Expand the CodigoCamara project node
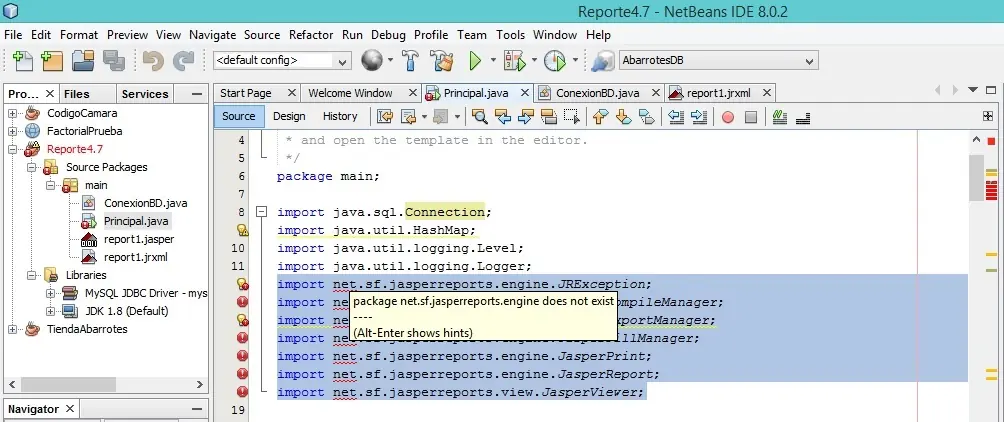Viewport: 1004px width, 422px height. pos(13,113)
